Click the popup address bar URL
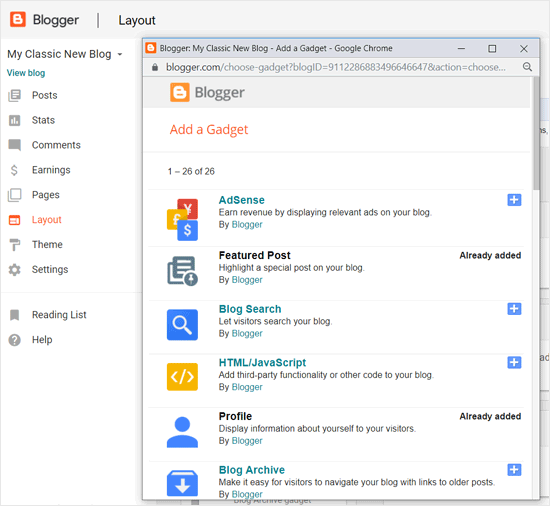 [336, 67]
